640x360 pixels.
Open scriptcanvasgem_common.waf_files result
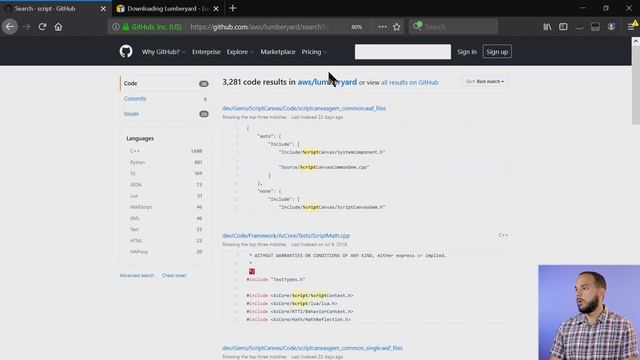[x=304, y=109]
